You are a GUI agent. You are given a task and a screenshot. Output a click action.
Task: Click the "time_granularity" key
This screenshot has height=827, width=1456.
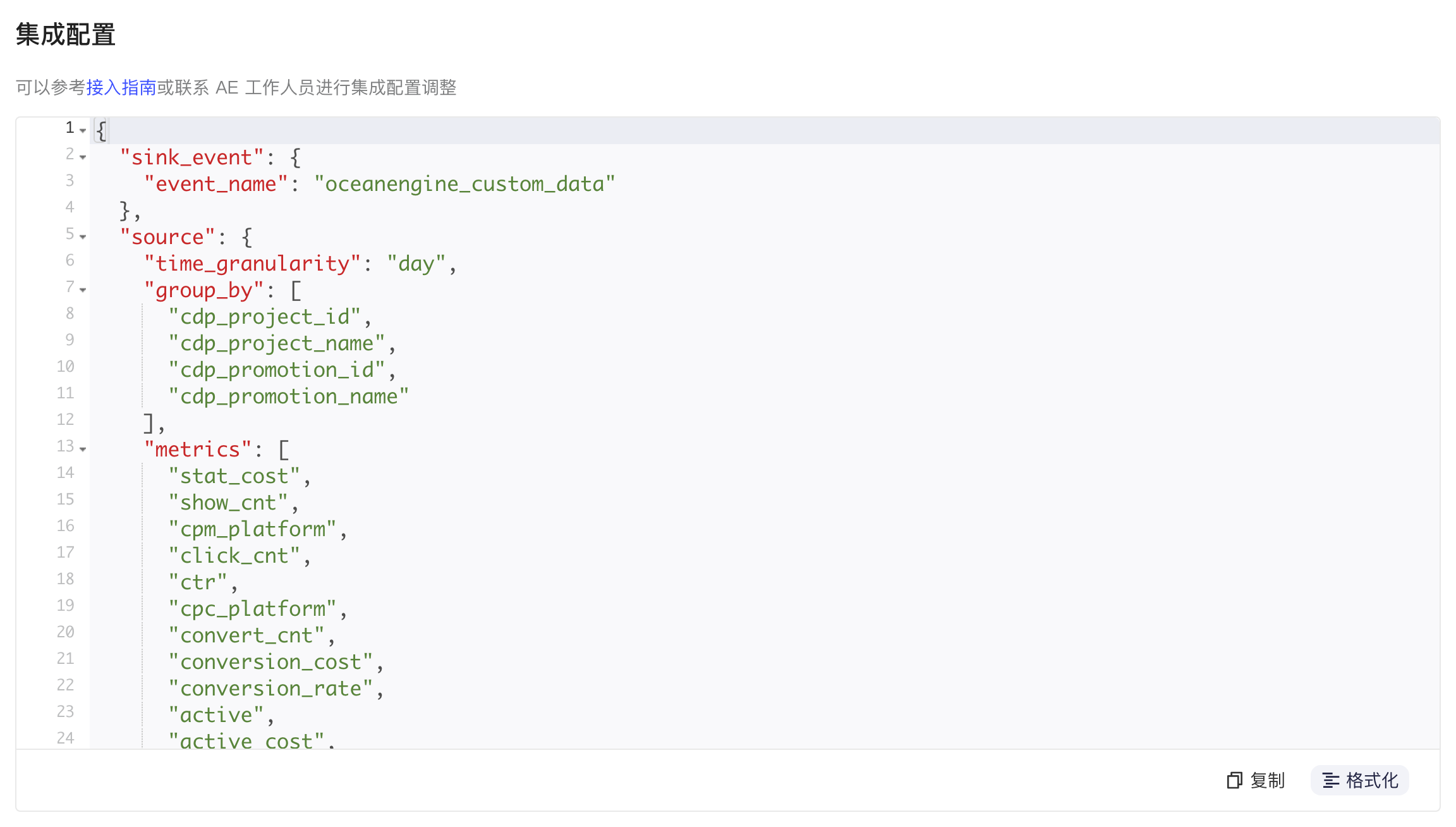click(x=252, y=263)
